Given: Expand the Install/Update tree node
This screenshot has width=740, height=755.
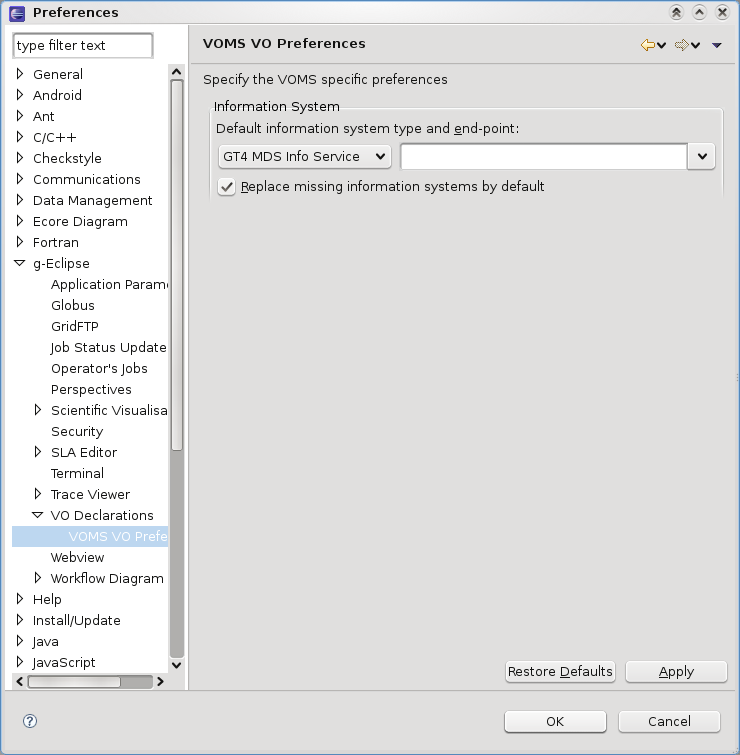Looking at the screenshot, I should click(x=20, y=620).
